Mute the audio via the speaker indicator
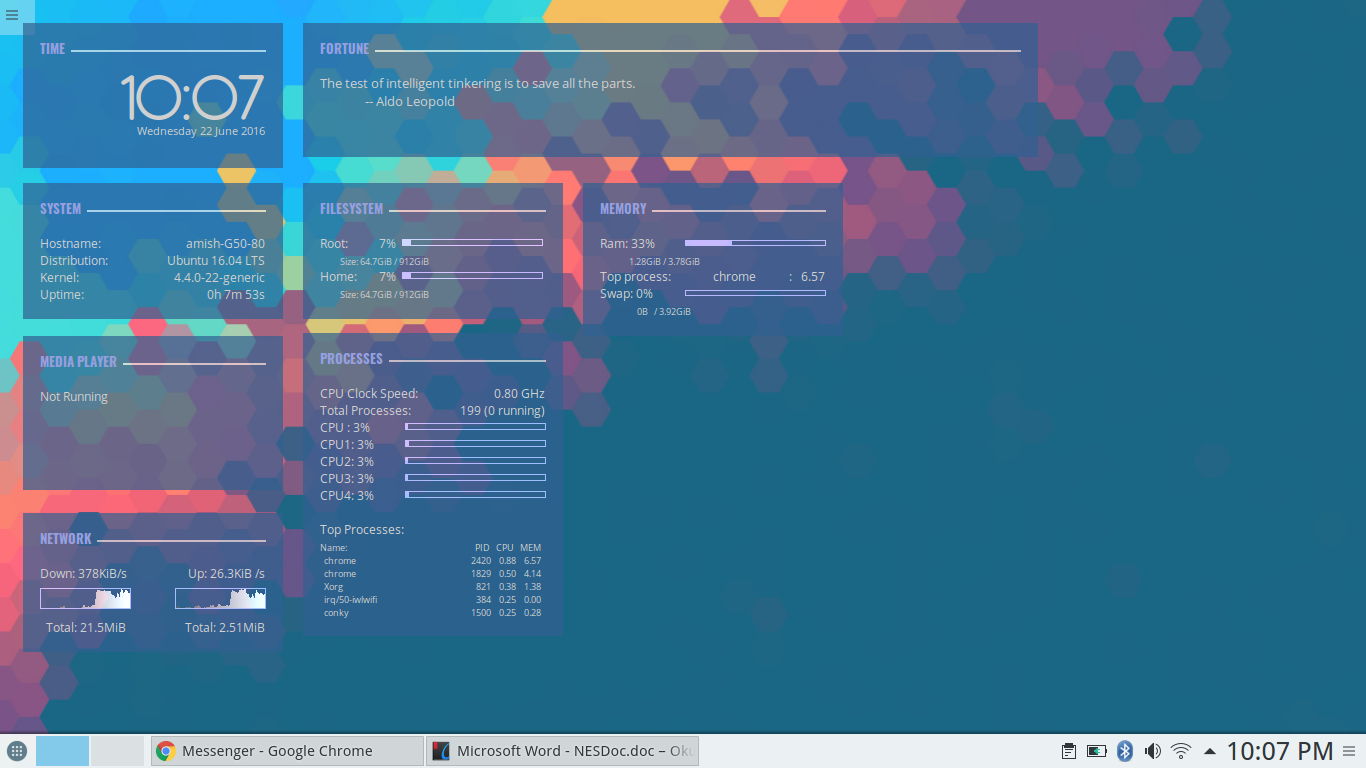 pos(1152,750)
